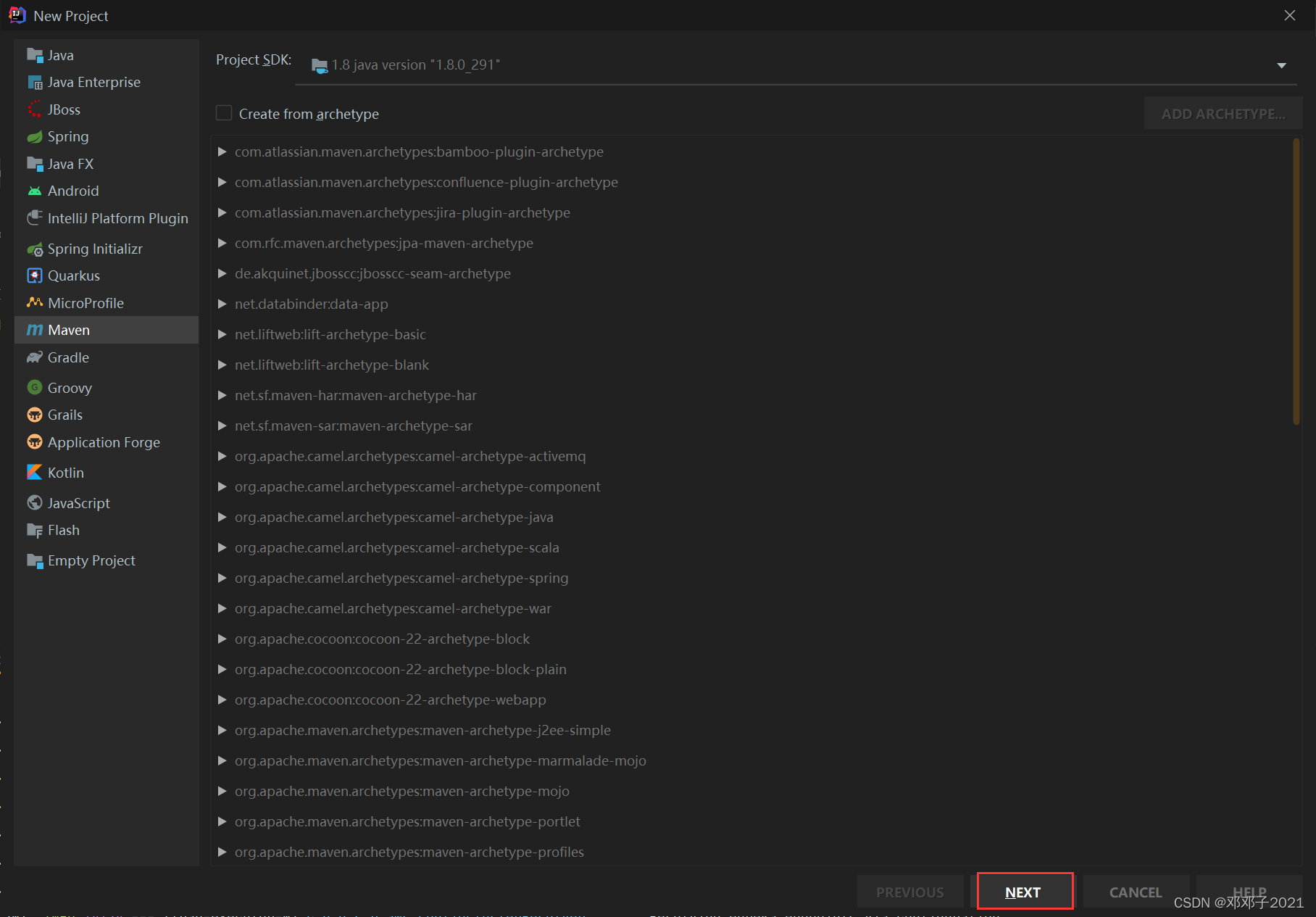
Task: Open the Project SDK dropdown arrow
Action: click(1281, 65)
